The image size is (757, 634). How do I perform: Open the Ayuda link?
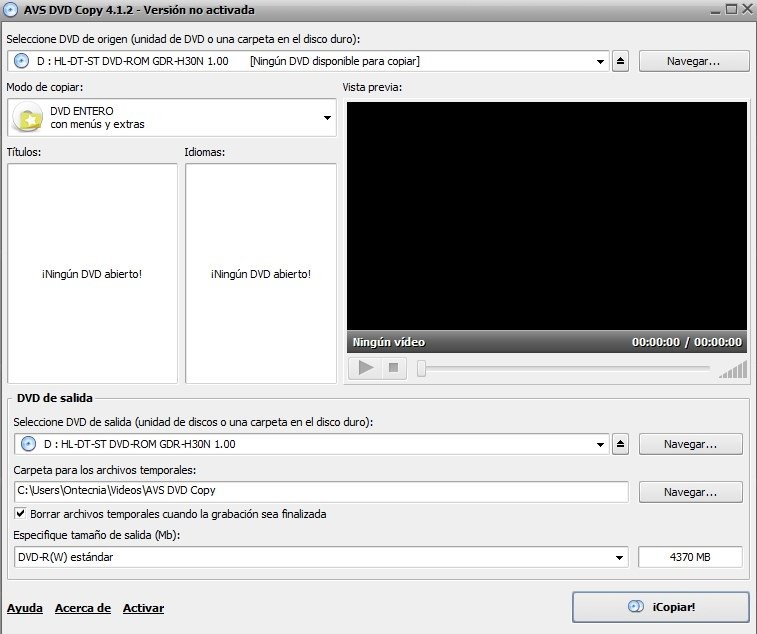tap(25, 608)
